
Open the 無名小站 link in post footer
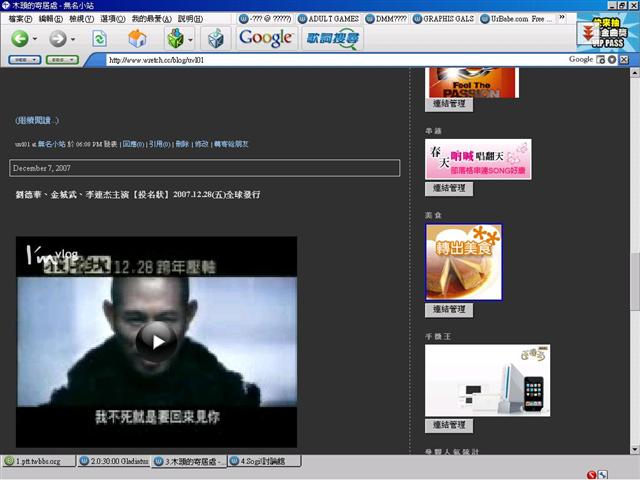click(x=51, y=144)
